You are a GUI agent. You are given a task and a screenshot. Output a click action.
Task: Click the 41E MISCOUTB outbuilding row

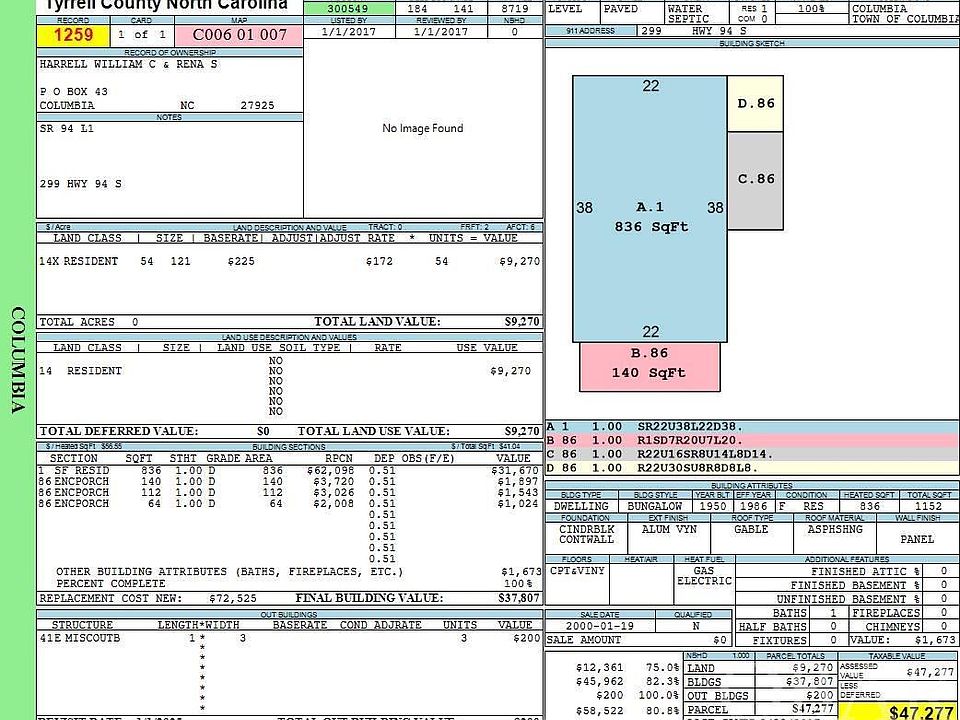pos(289,637)
